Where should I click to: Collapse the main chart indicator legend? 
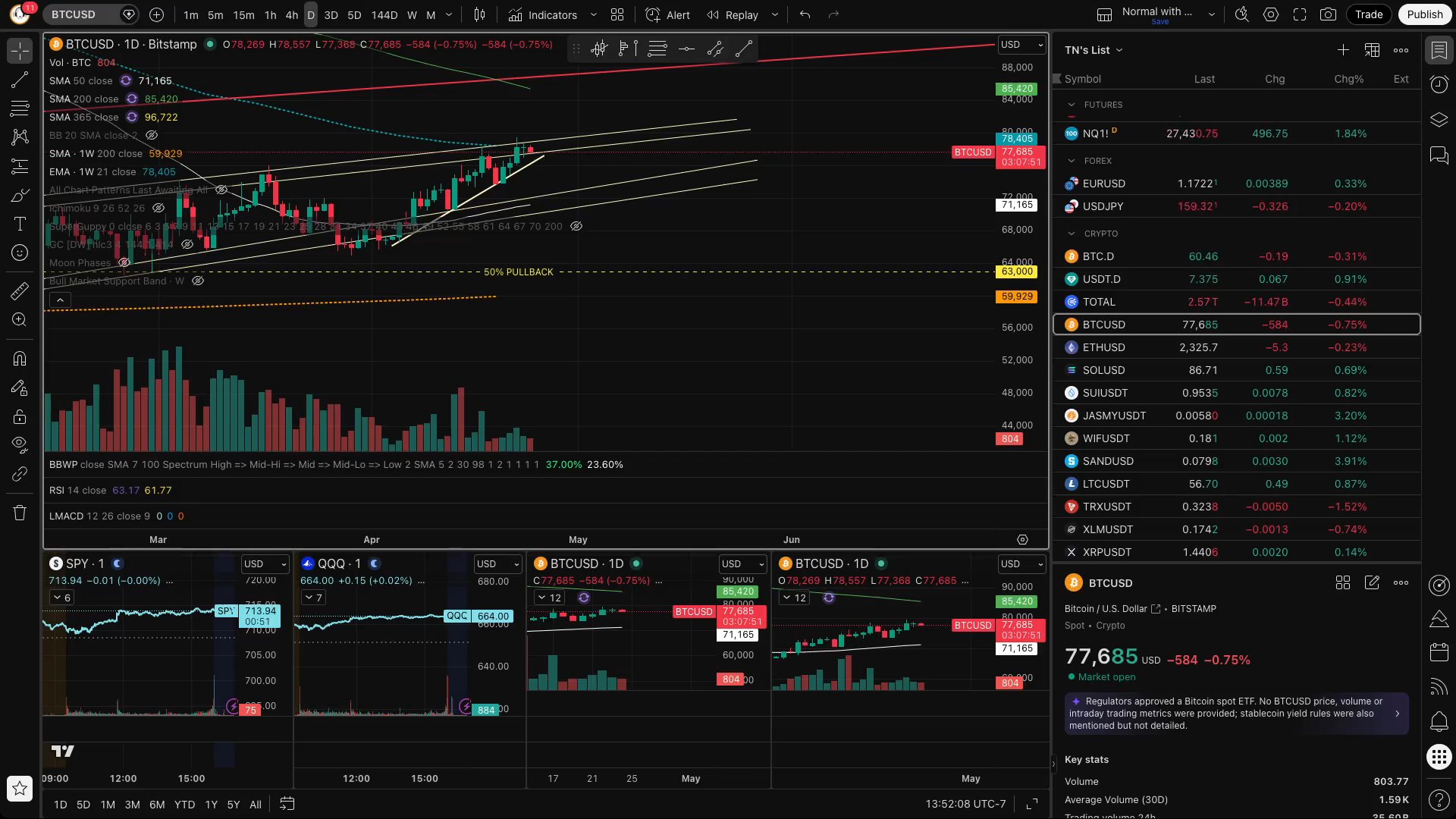click(60, 300)
